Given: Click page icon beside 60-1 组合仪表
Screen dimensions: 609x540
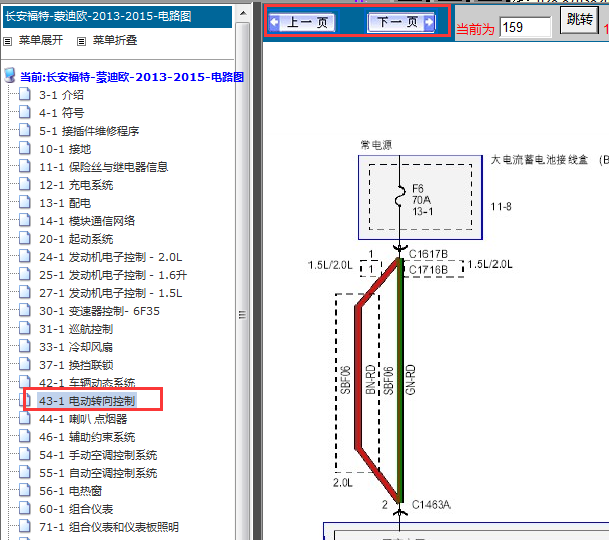Looking at the screenshot, I should [25, 508].
